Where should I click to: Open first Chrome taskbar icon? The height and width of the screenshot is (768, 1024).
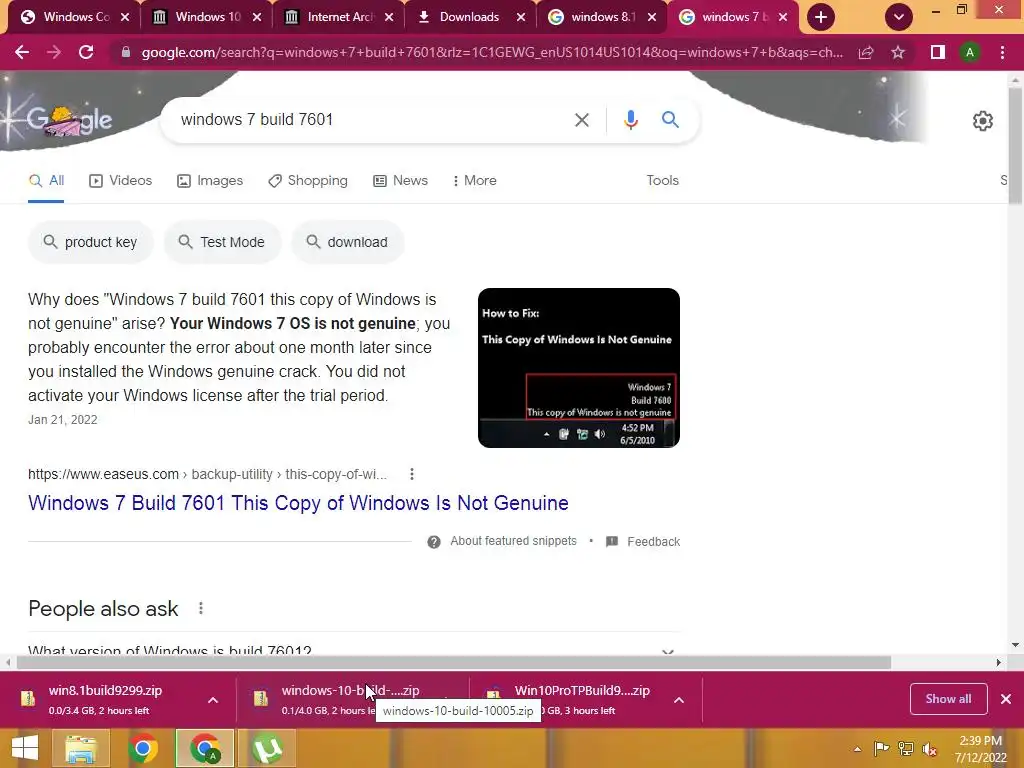point(142,748)
